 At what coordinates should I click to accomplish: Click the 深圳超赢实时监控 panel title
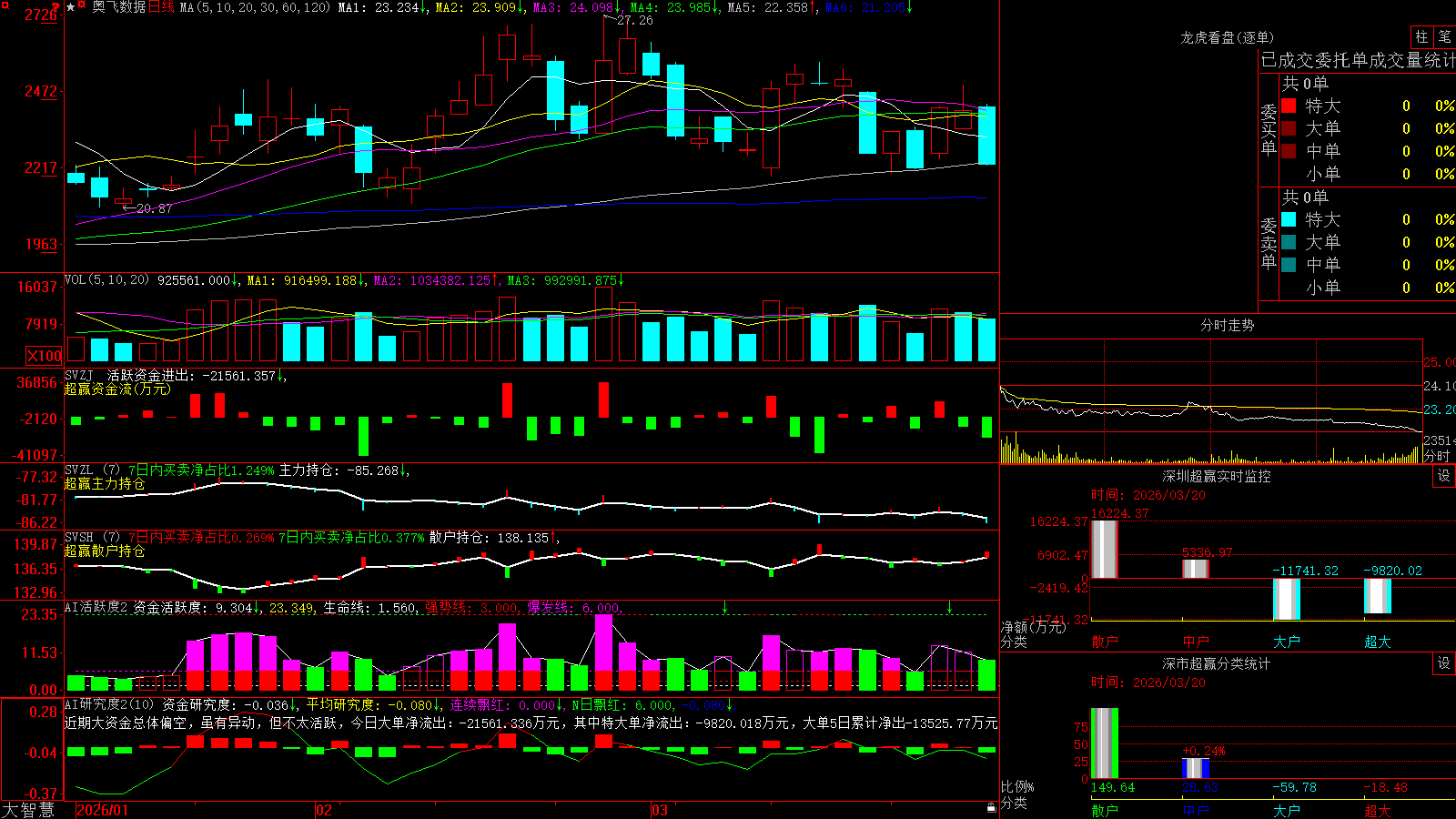[1216, 476]
